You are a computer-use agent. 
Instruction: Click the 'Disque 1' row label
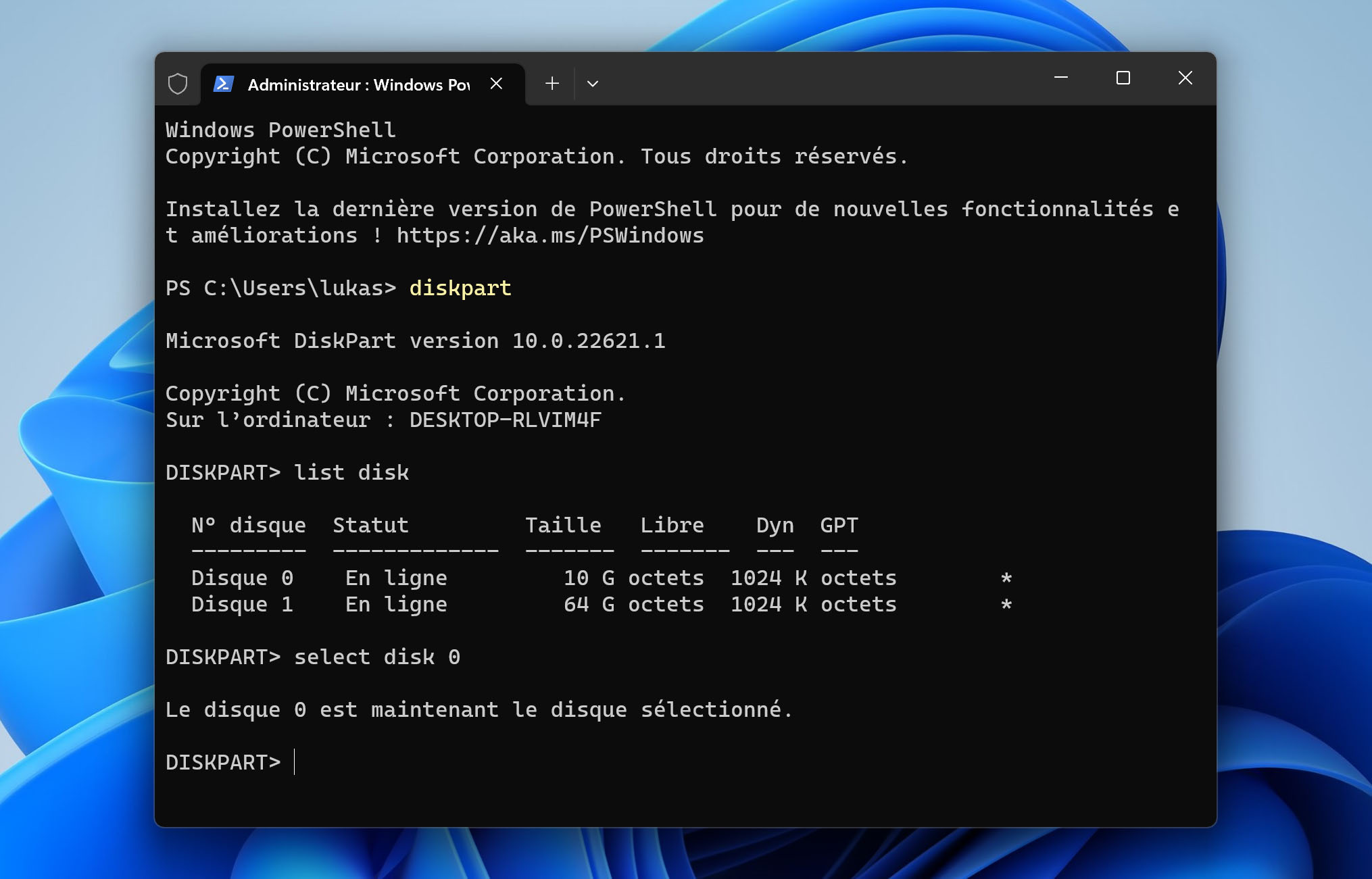(x=242, y=604)
